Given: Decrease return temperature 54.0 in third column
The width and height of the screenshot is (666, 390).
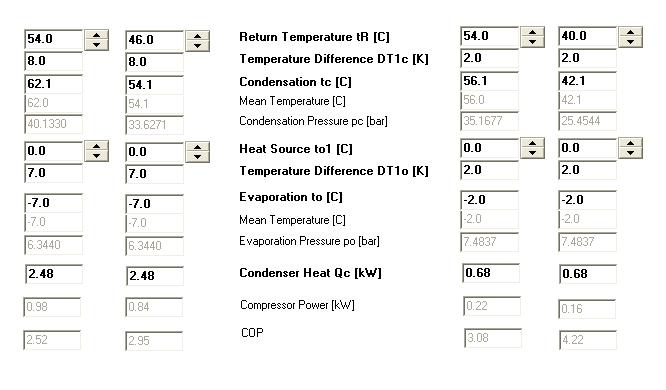Looking at the screenshot, I should 532,42.
